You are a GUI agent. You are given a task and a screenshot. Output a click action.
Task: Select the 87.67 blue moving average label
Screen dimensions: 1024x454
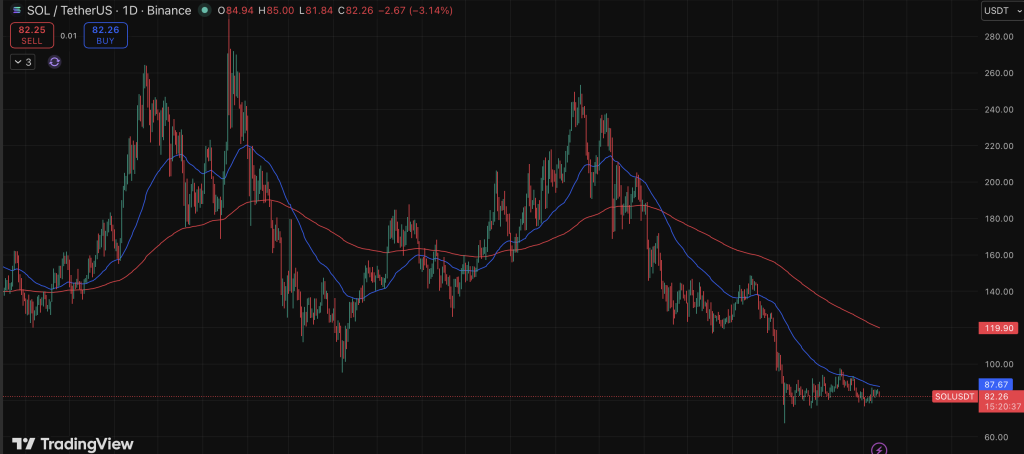coord(999,384)
